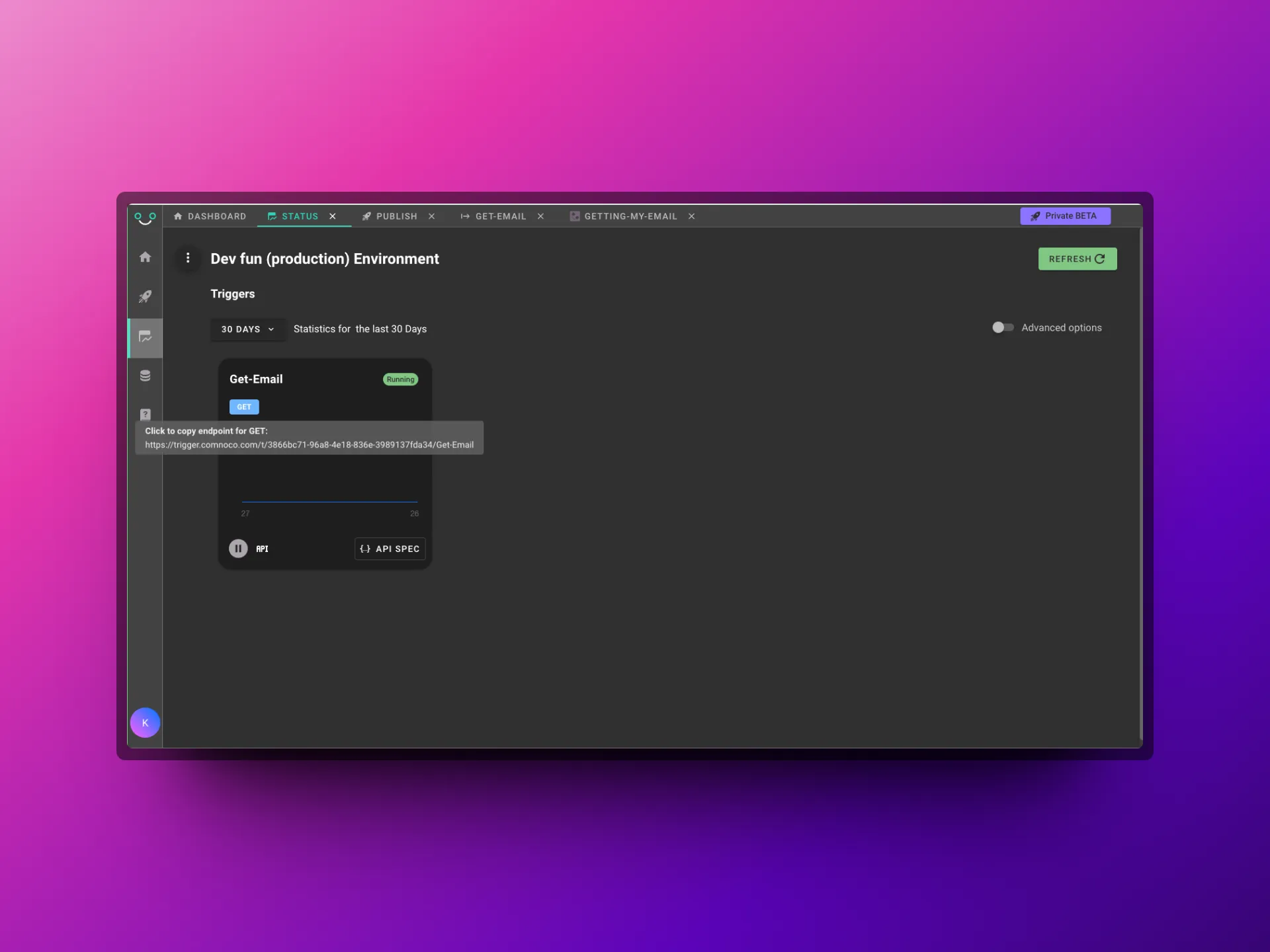Copy endpoint via the GET badge
This screenshot has width=1270, height=952.
244,407
